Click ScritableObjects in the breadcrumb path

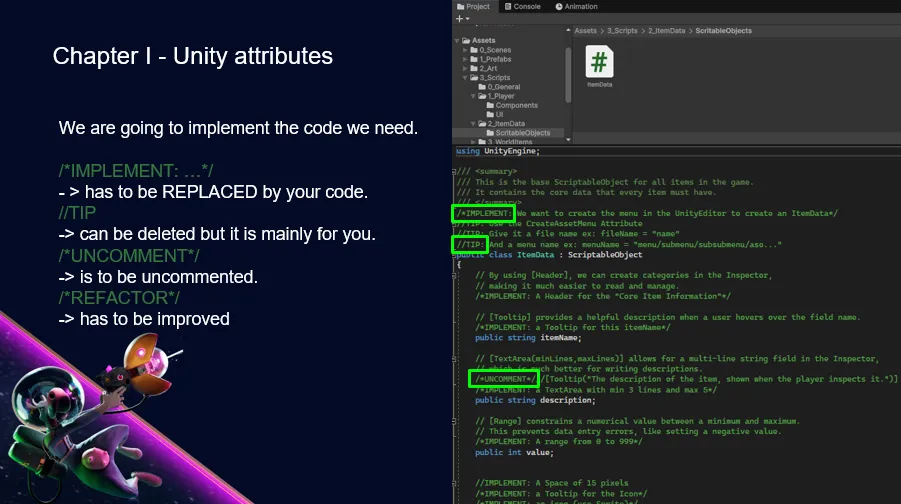click(723, 31)
